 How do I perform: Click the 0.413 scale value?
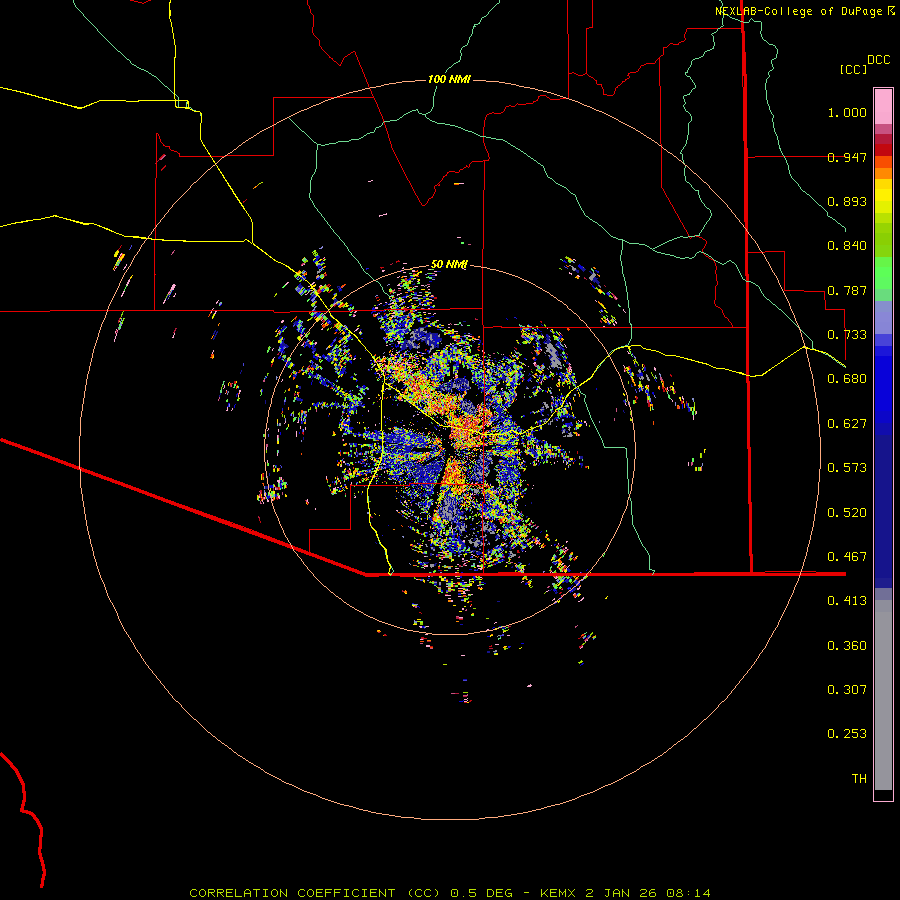pyautogui.click(x=847, y=601)
